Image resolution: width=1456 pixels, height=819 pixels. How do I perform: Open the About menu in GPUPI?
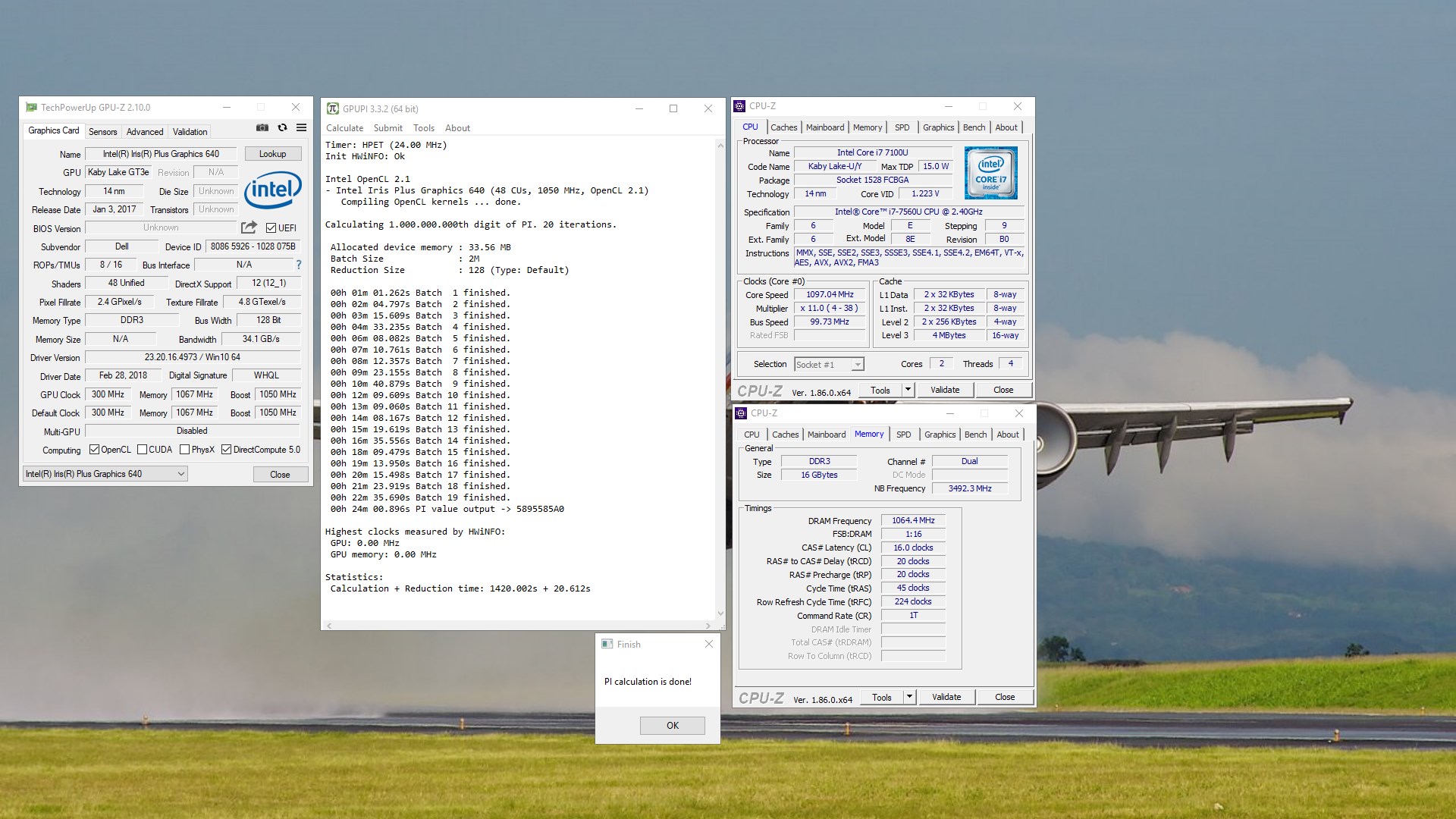tap(457, 128)
